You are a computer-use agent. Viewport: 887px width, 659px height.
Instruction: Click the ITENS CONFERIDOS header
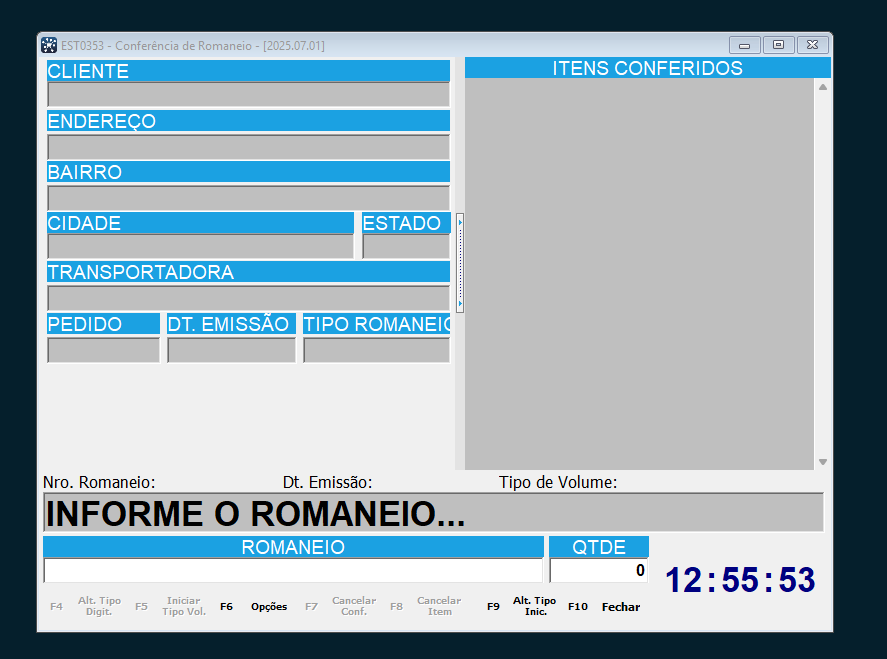pyautogui.click(x=648, y=68)
